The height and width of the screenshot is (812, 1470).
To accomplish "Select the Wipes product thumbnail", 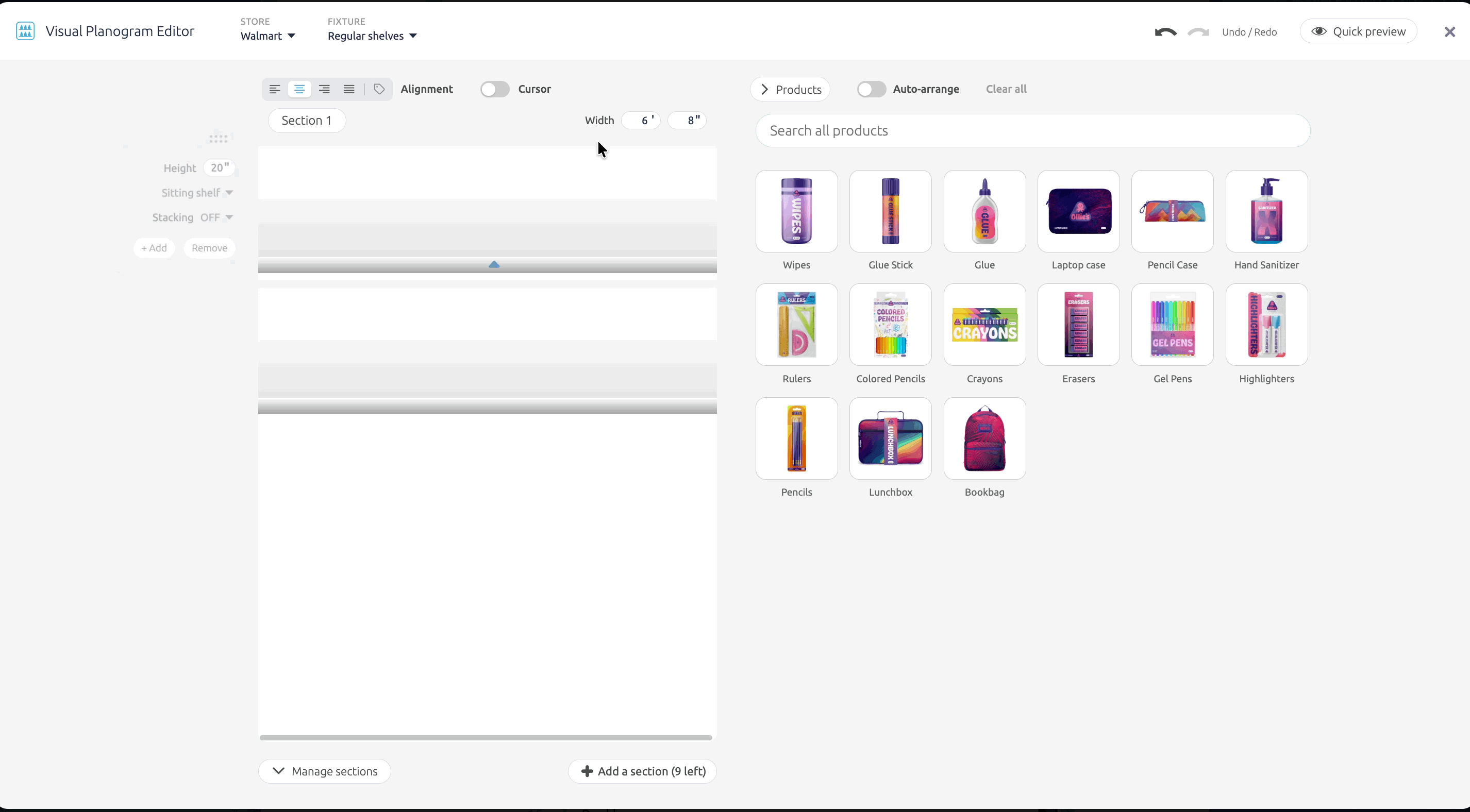I will coord(797,211).
